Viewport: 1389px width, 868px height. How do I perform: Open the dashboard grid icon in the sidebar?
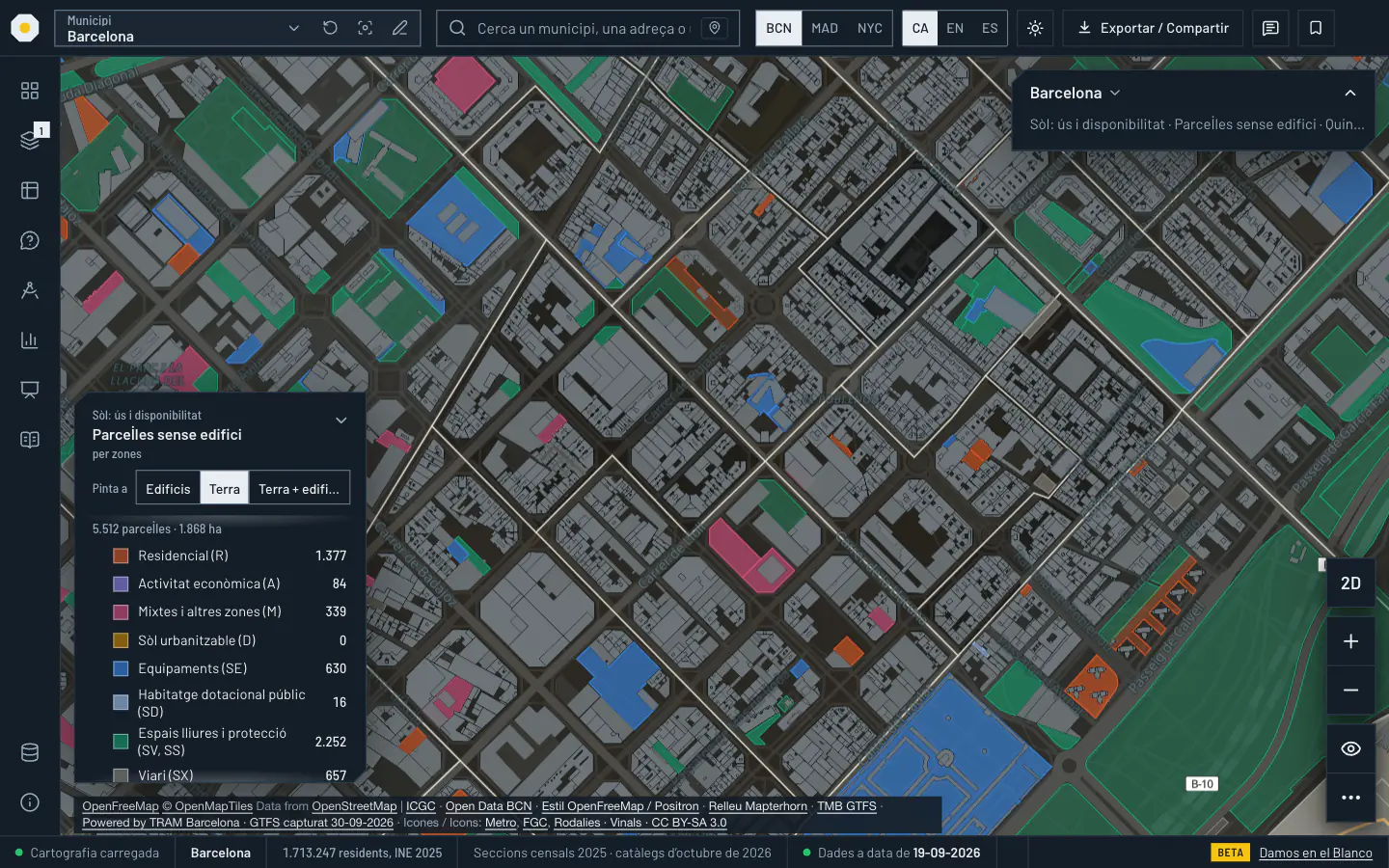pos(30,90)
